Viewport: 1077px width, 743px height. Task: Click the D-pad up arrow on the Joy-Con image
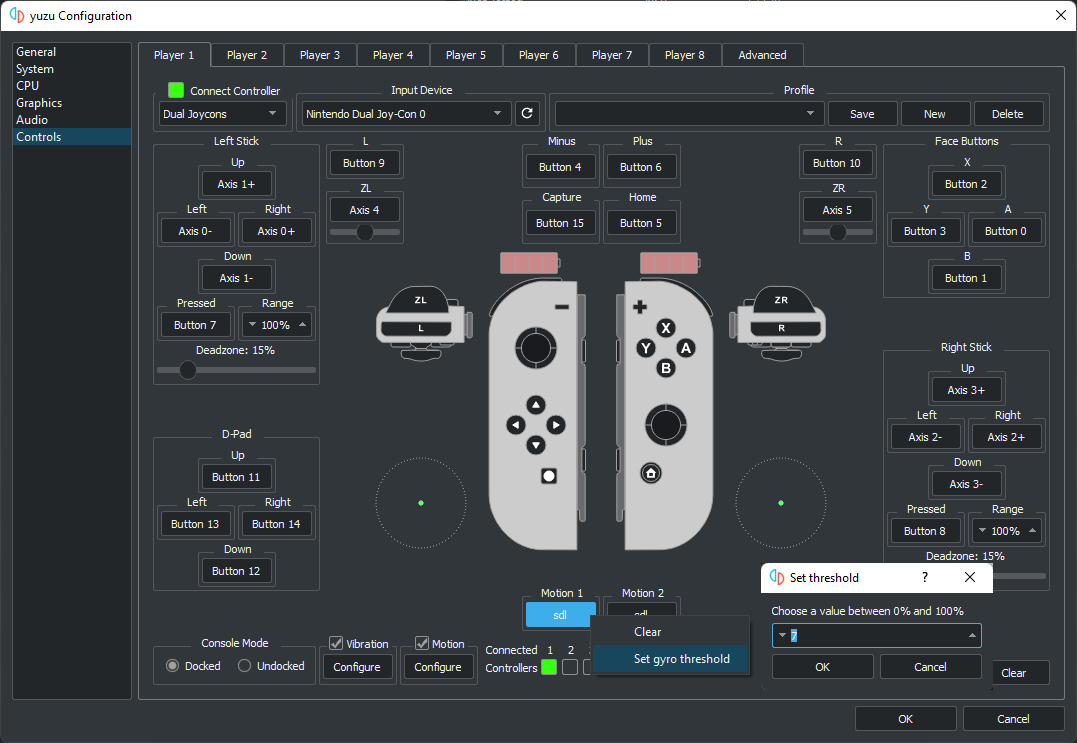(536, 404)
